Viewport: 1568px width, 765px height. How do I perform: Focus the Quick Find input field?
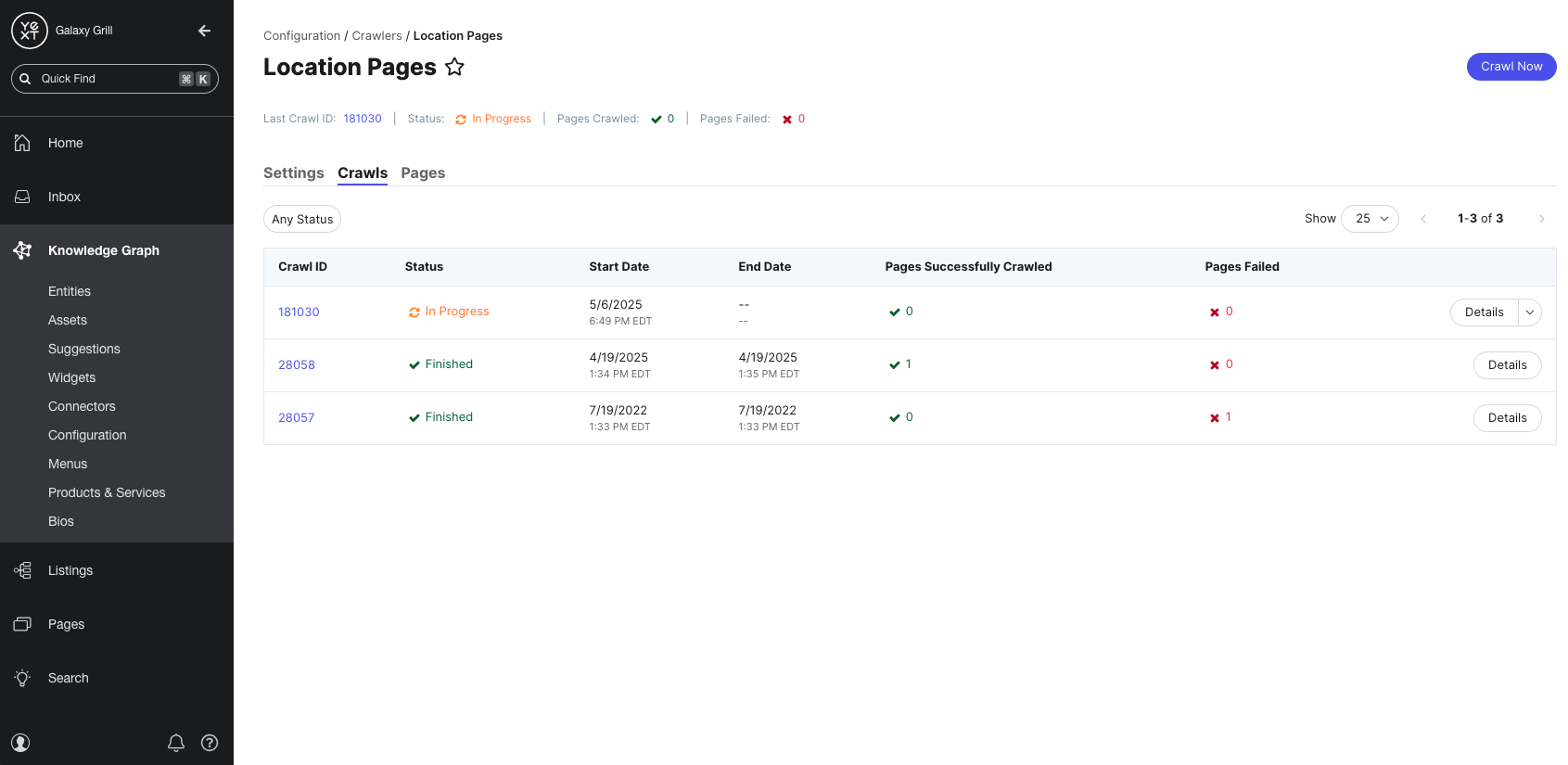click(115, 79)
